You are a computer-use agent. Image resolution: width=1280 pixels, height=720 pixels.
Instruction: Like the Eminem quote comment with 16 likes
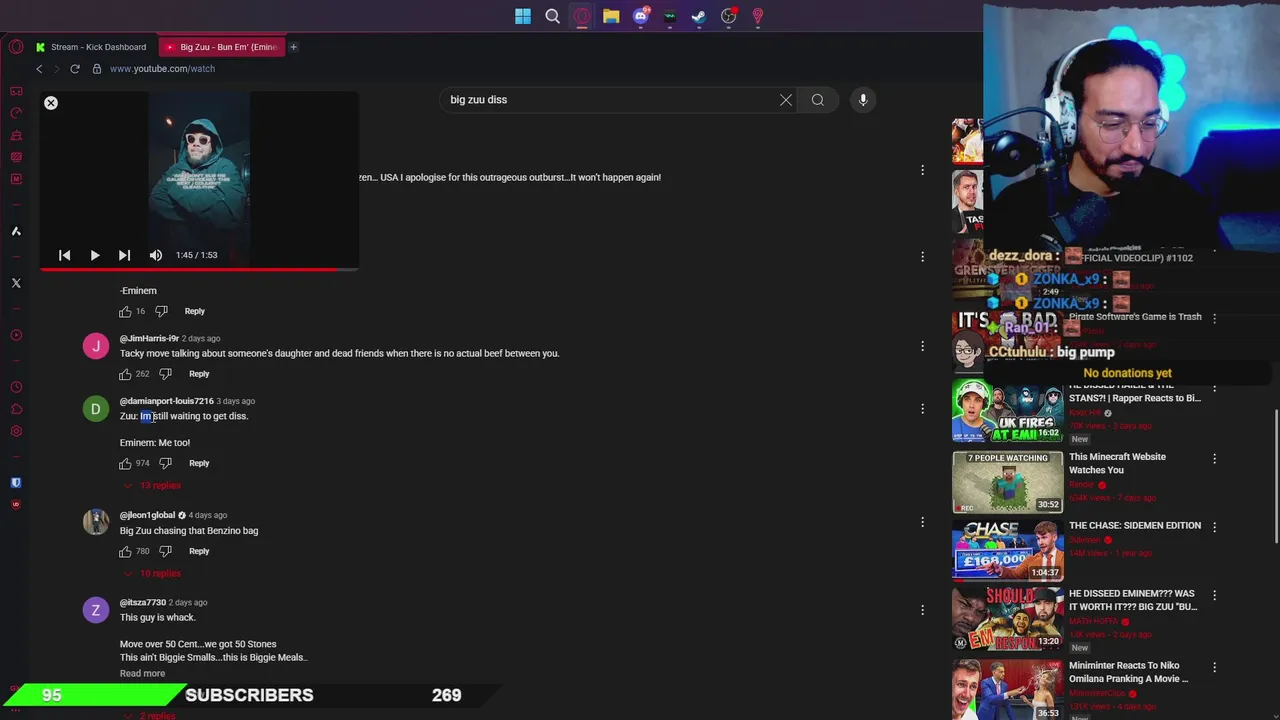[125, 311]
